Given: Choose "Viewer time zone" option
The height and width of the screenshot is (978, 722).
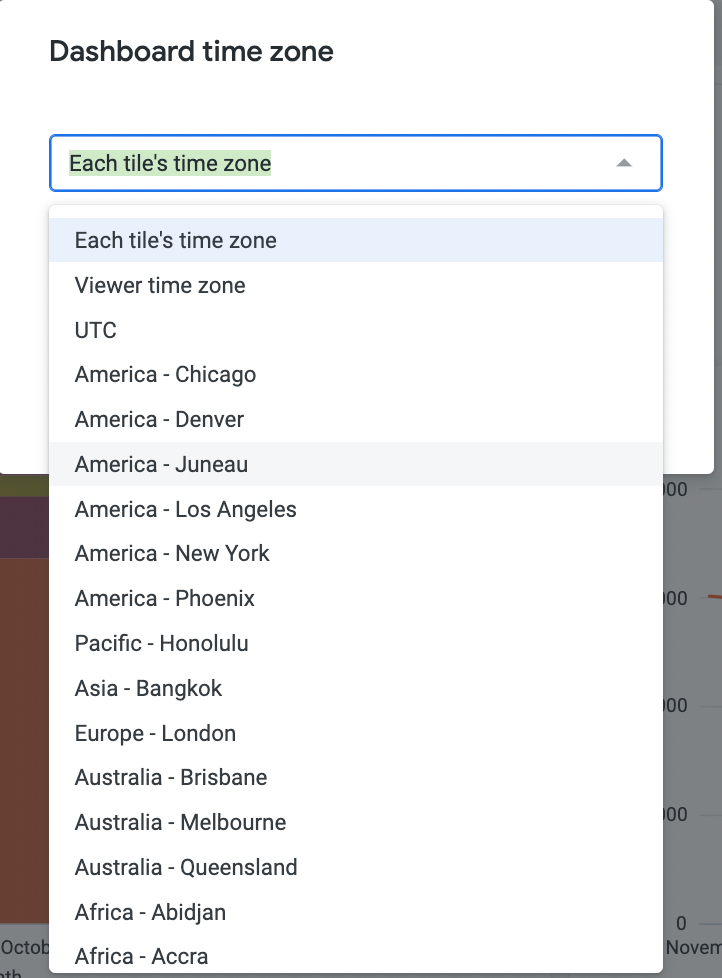Looking at the screenshot, I should (159, 285).
